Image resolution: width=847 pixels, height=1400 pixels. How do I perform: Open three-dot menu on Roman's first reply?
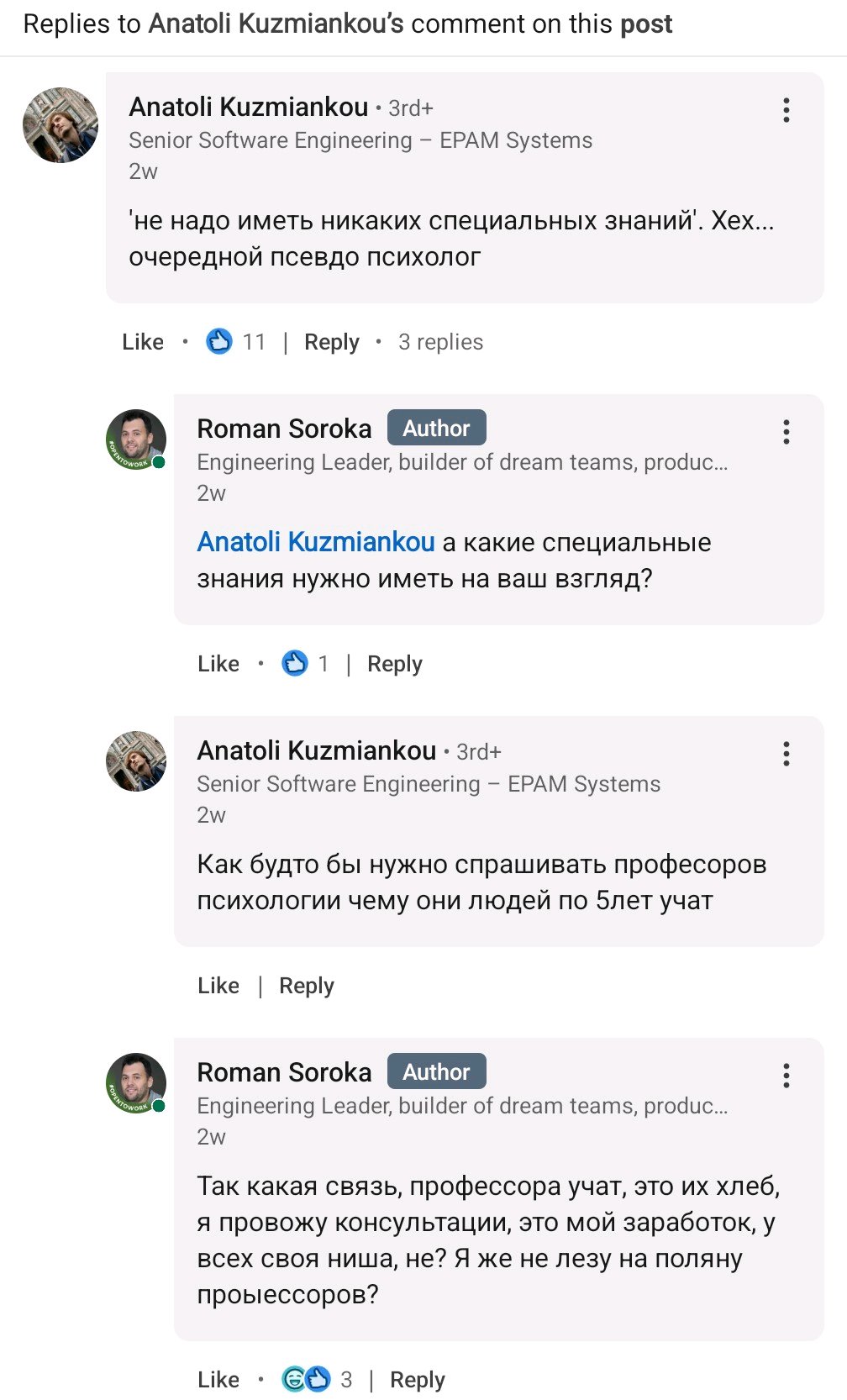tap(786, 432)
